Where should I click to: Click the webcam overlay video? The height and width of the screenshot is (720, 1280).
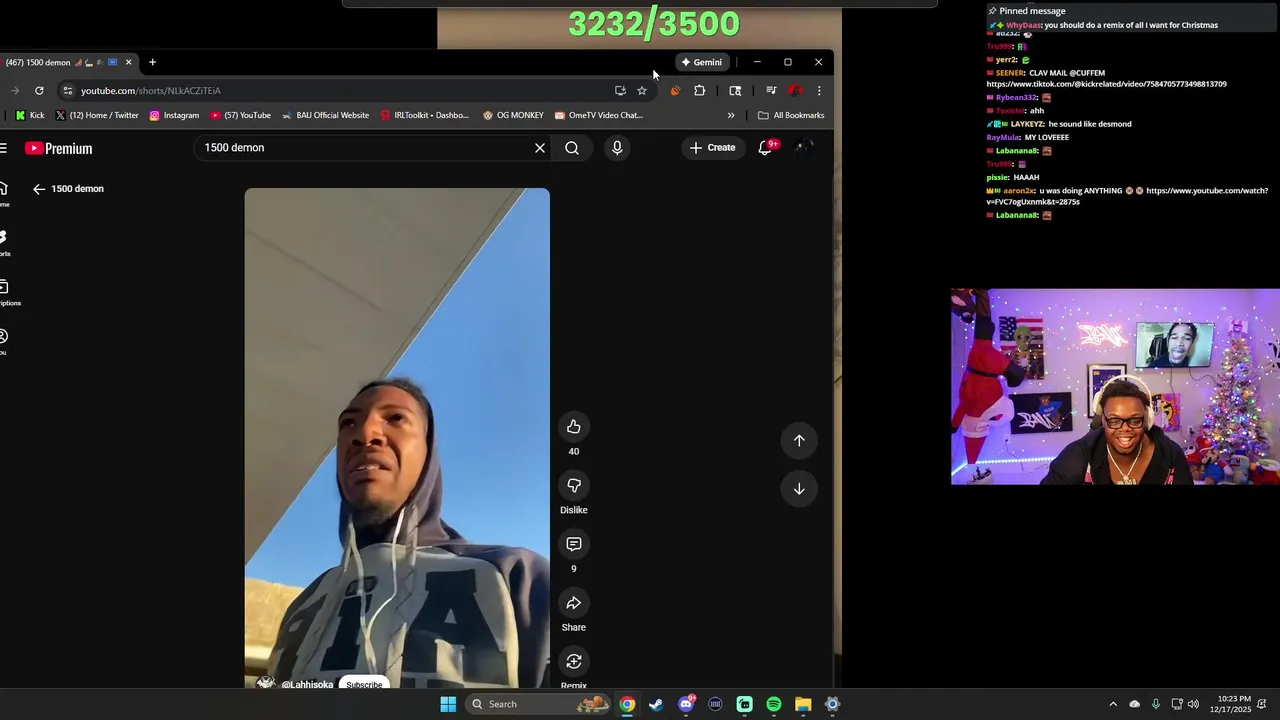point(1115,387)
